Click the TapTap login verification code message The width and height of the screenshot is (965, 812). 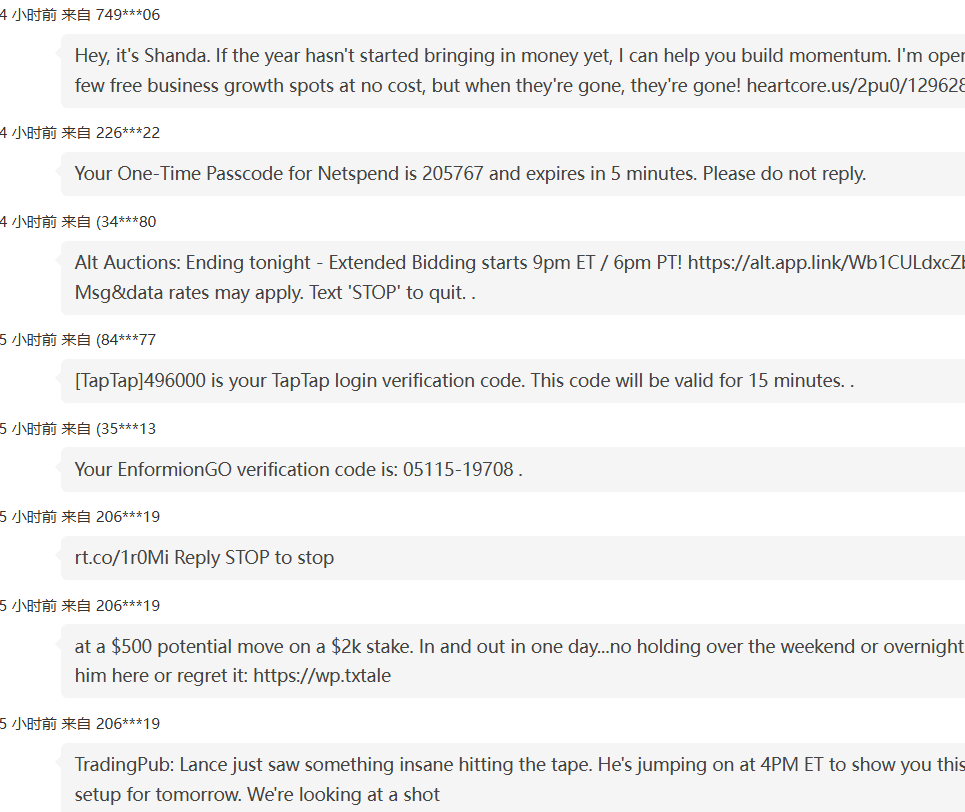pyautogui.click(x=464, y=381)
